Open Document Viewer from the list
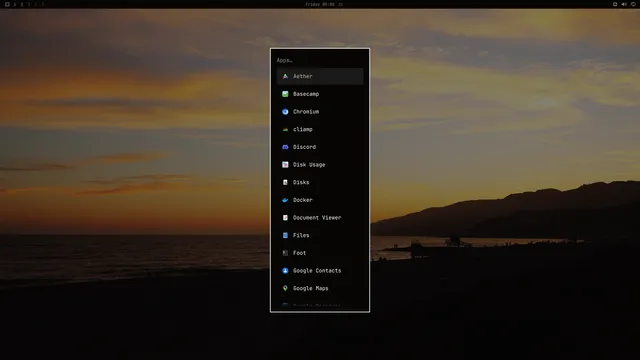The height and width of the screenshot is (360, 640). pyautogui.click(x=320, y=218)
